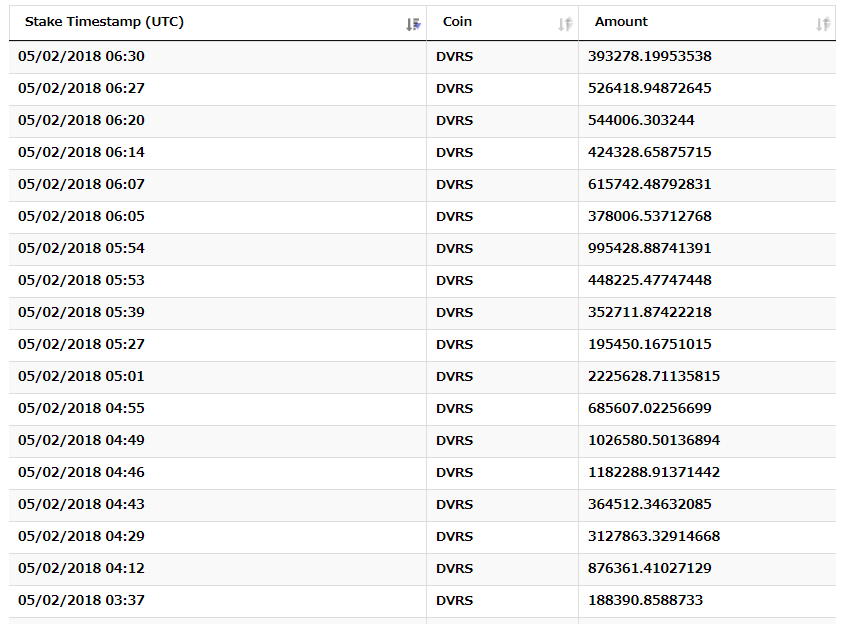
Task: Click the Coin column sort arrows
Action: point(565,24)
